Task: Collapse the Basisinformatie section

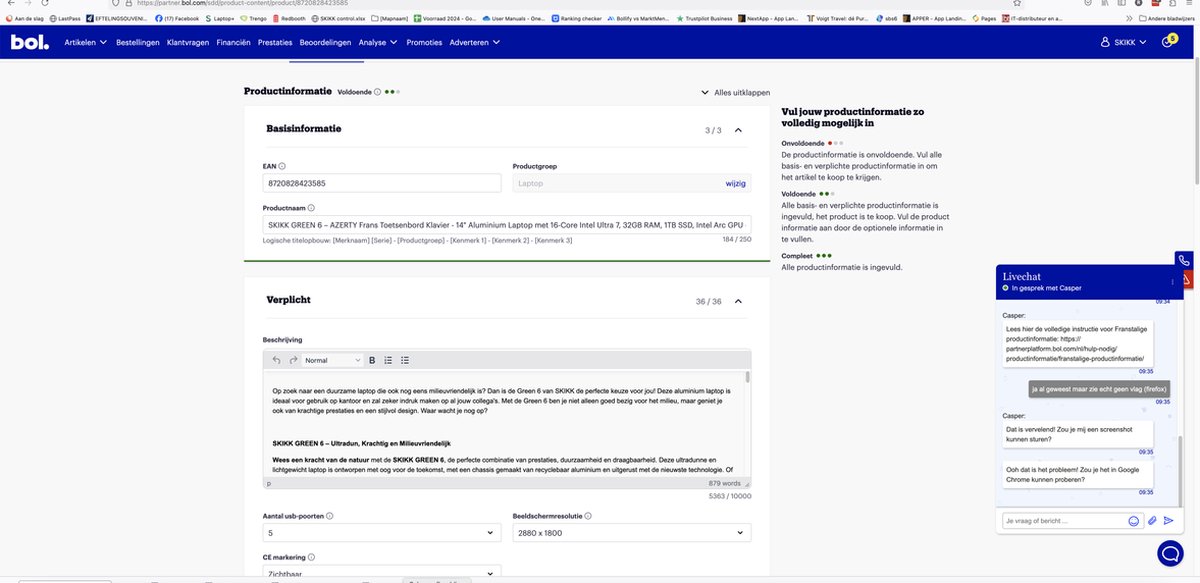Action: (738, 130)
